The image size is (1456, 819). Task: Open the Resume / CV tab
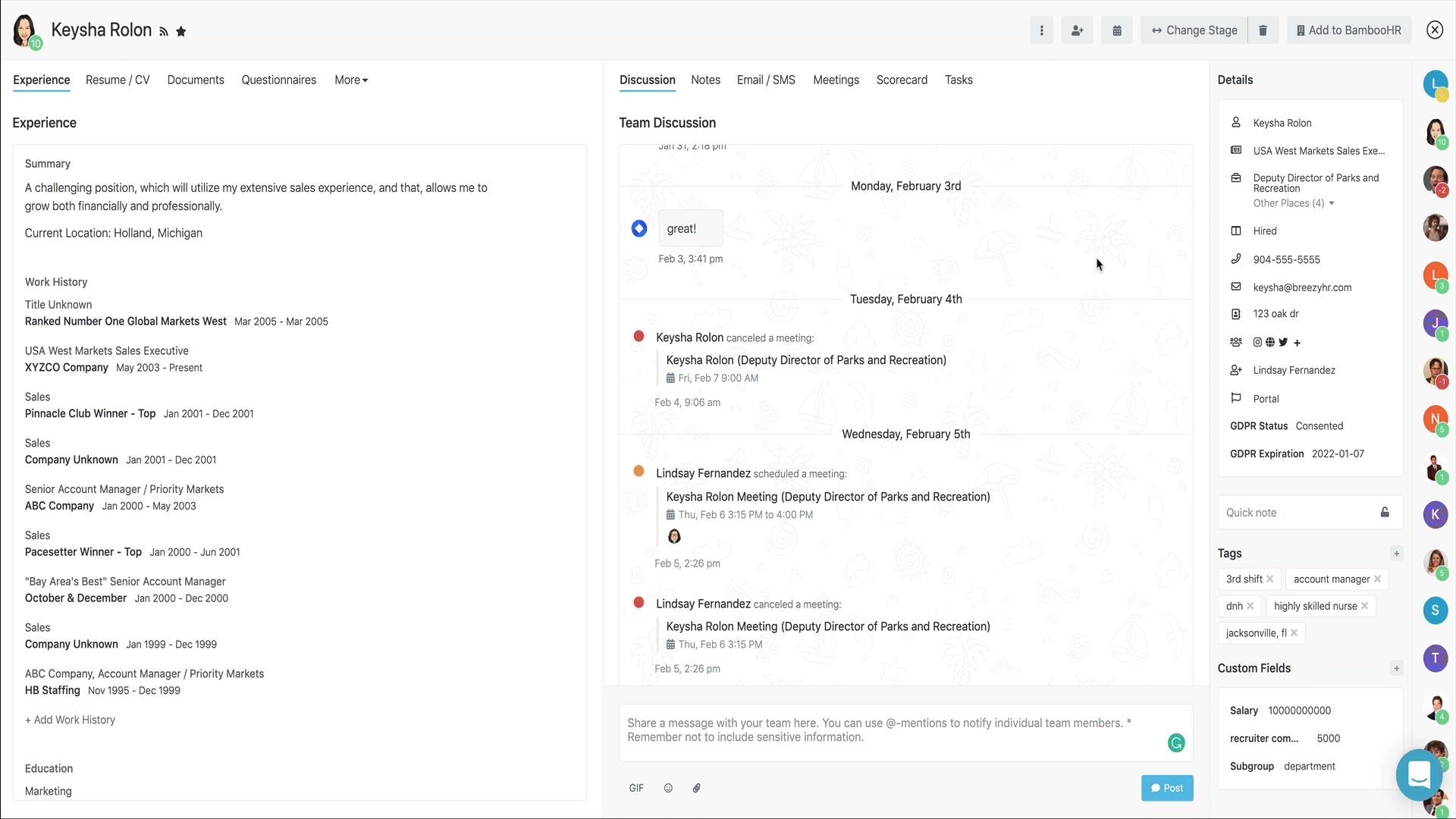coord(118,80)
